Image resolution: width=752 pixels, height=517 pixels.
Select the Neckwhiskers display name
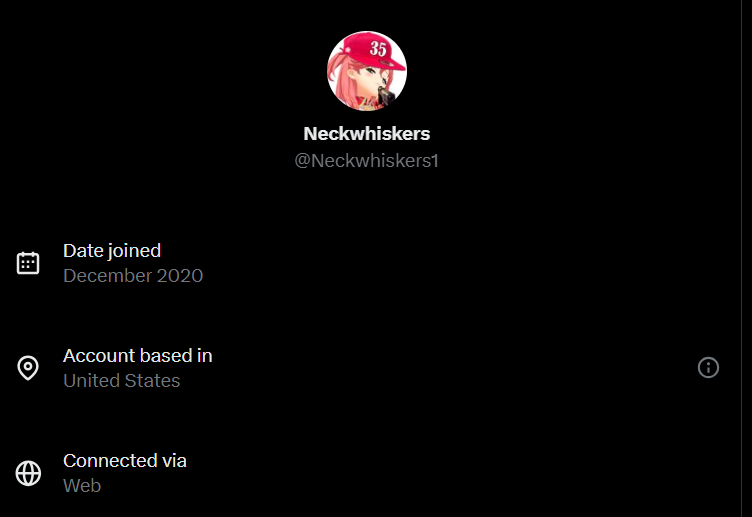tap(366, 133)
